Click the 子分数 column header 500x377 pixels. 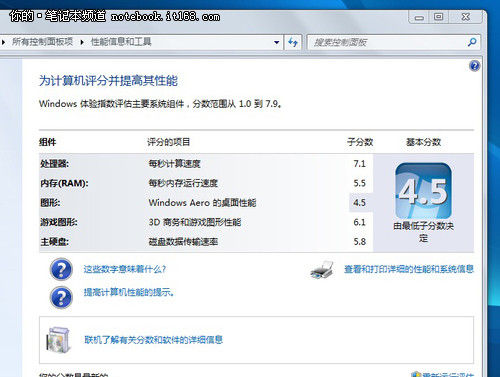pos(360,142)
